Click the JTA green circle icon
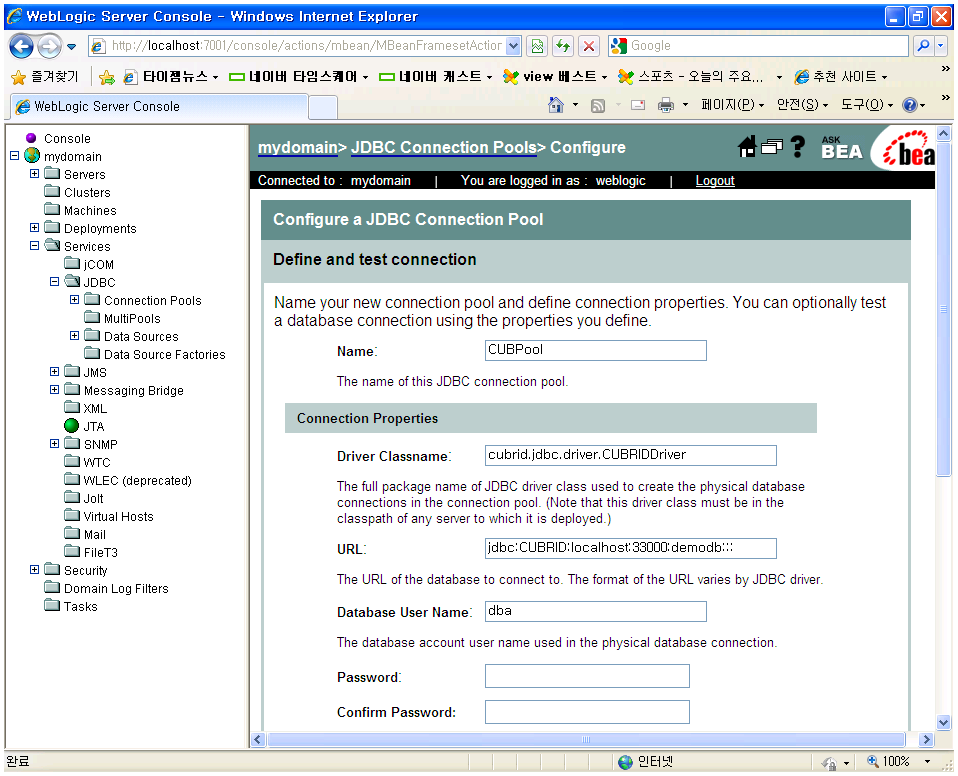 click(x=71, y=425)
